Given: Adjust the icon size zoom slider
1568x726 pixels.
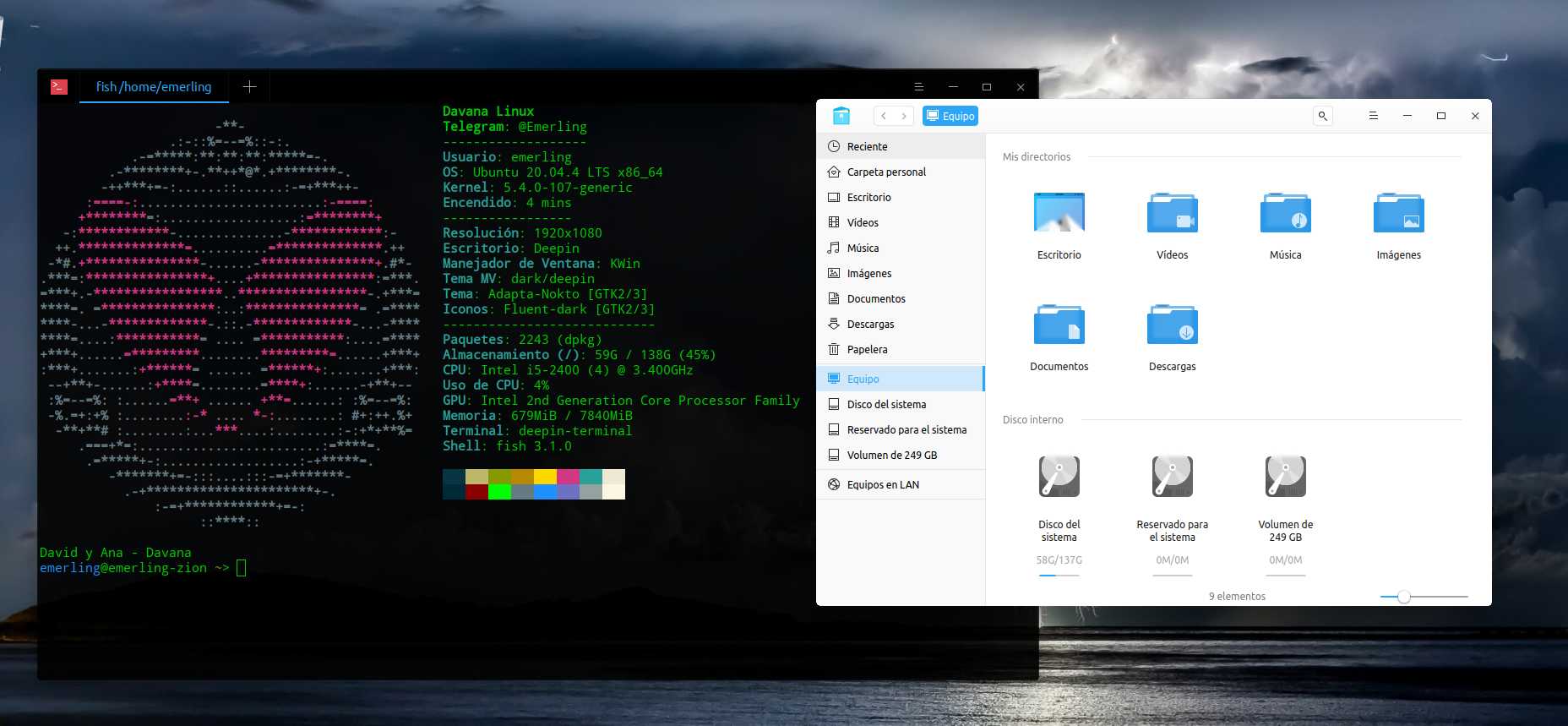Looking at the screenshot, I should [x=1403, y=597].
